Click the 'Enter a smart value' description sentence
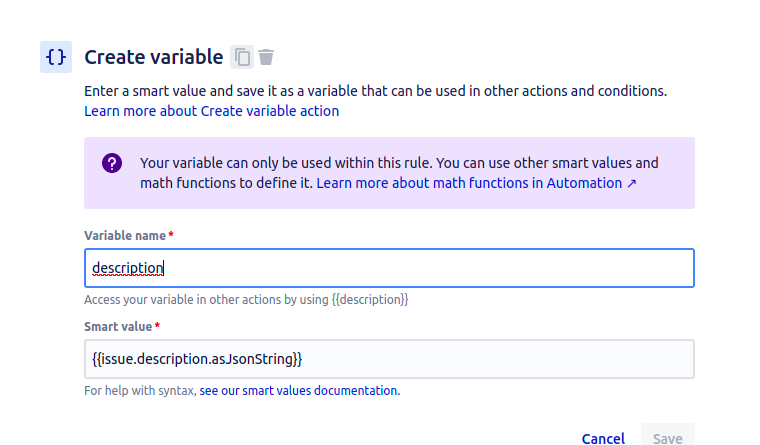 (x=376, y=91)
